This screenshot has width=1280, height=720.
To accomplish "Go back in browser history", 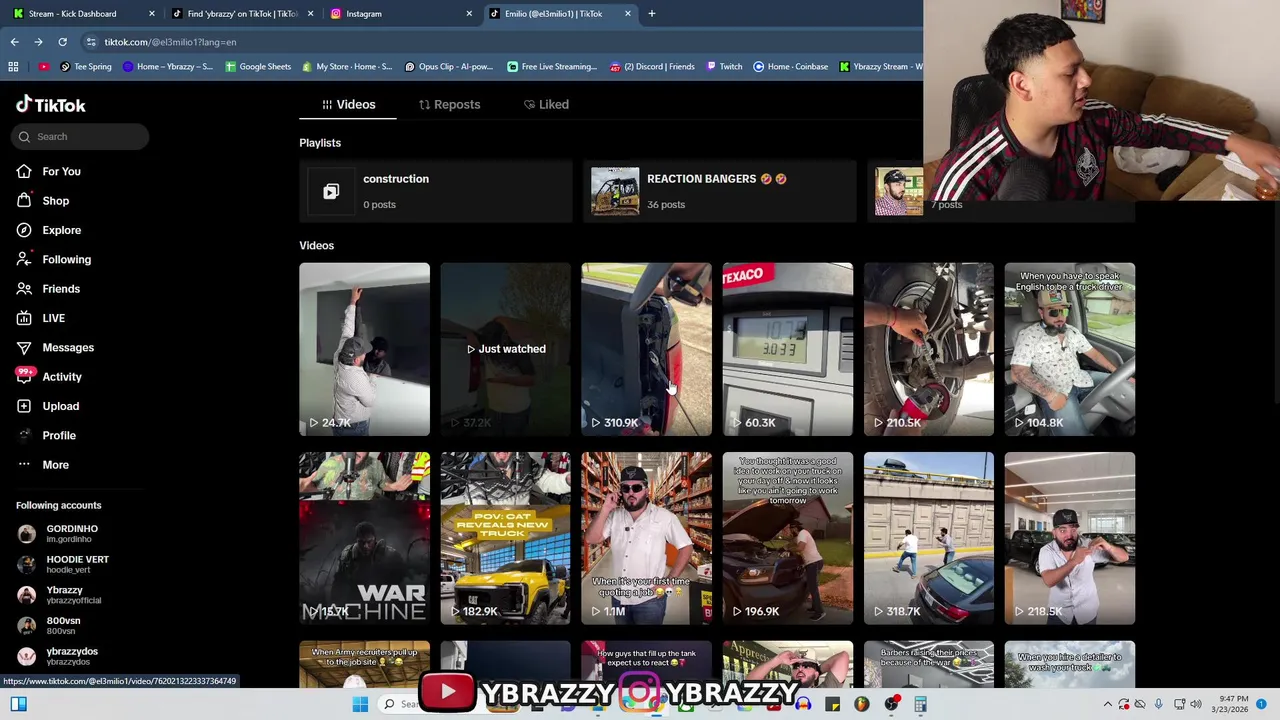I will (15, 42).
